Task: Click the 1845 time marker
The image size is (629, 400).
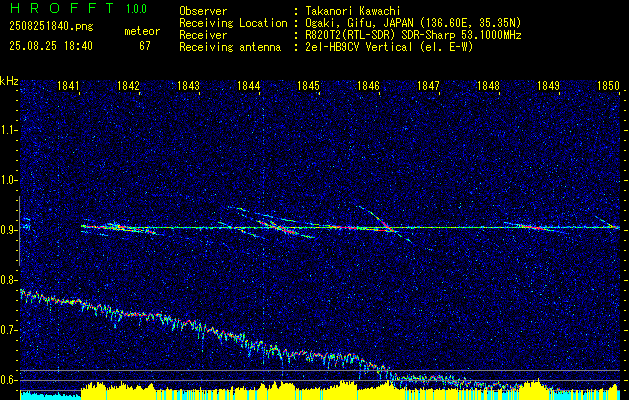Action: 308,86
